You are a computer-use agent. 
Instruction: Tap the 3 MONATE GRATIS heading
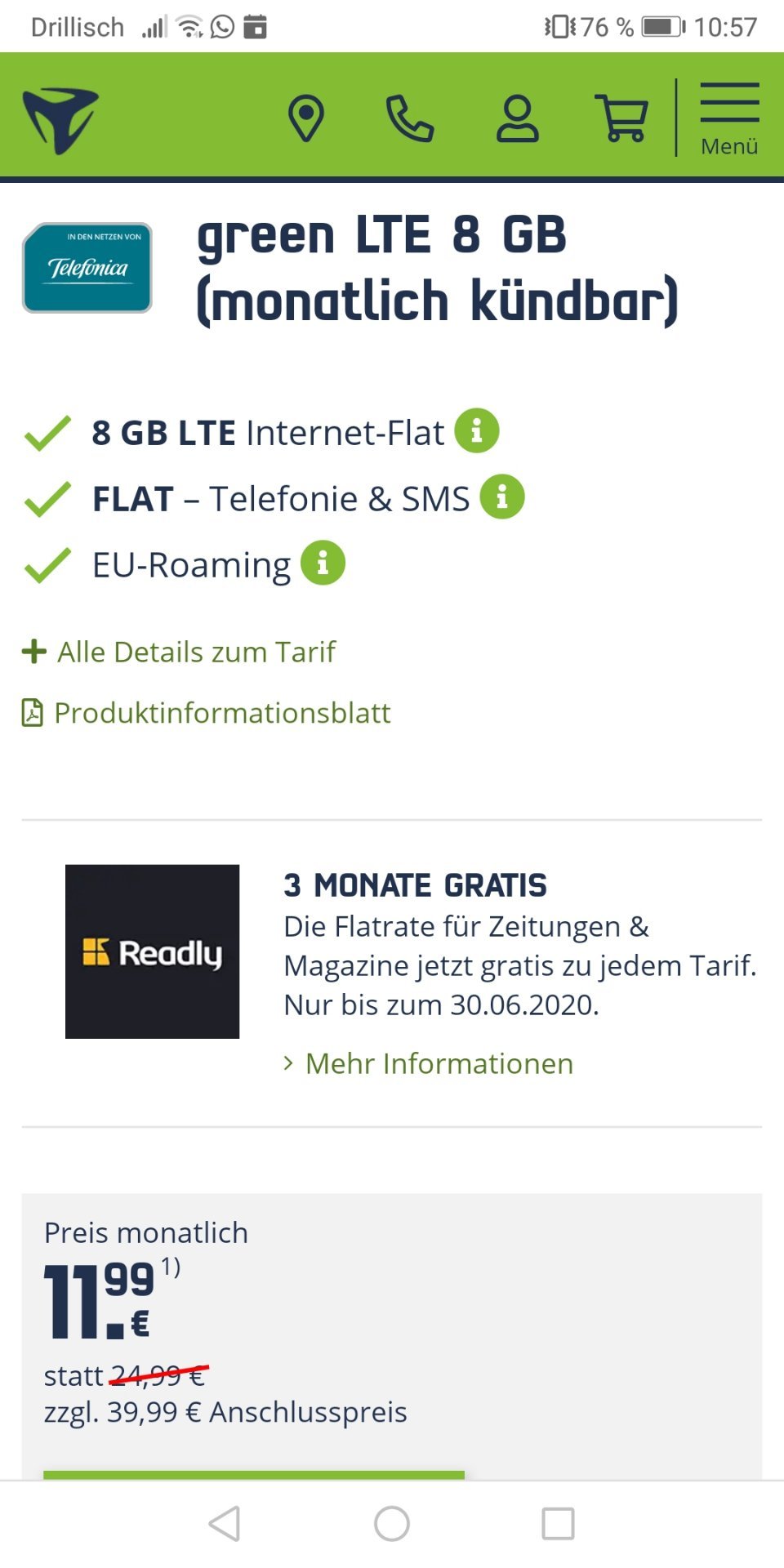pos(415,885)
